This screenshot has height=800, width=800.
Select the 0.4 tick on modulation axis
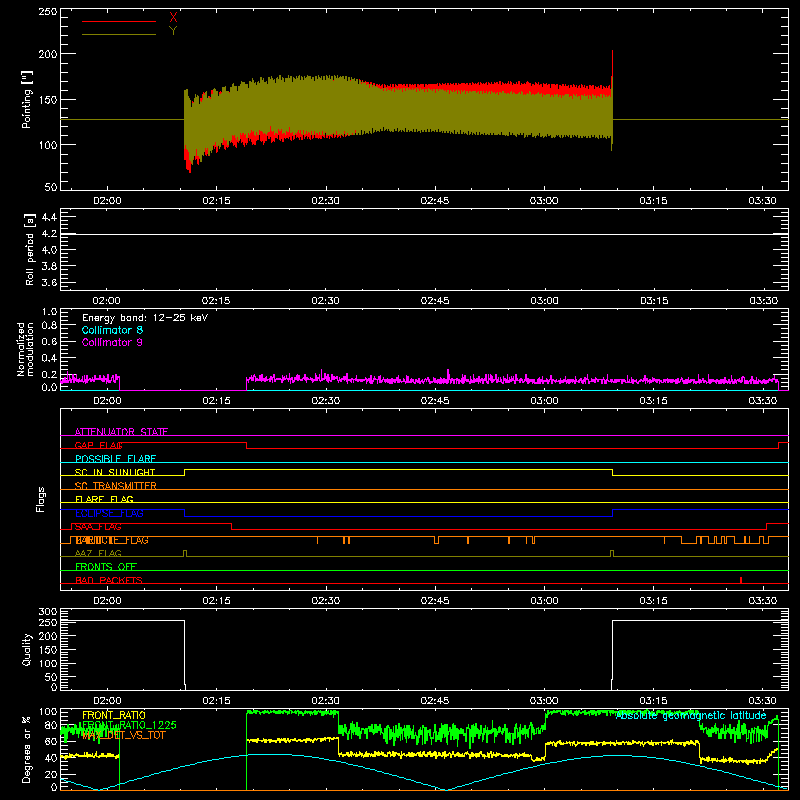click(49, 358)
